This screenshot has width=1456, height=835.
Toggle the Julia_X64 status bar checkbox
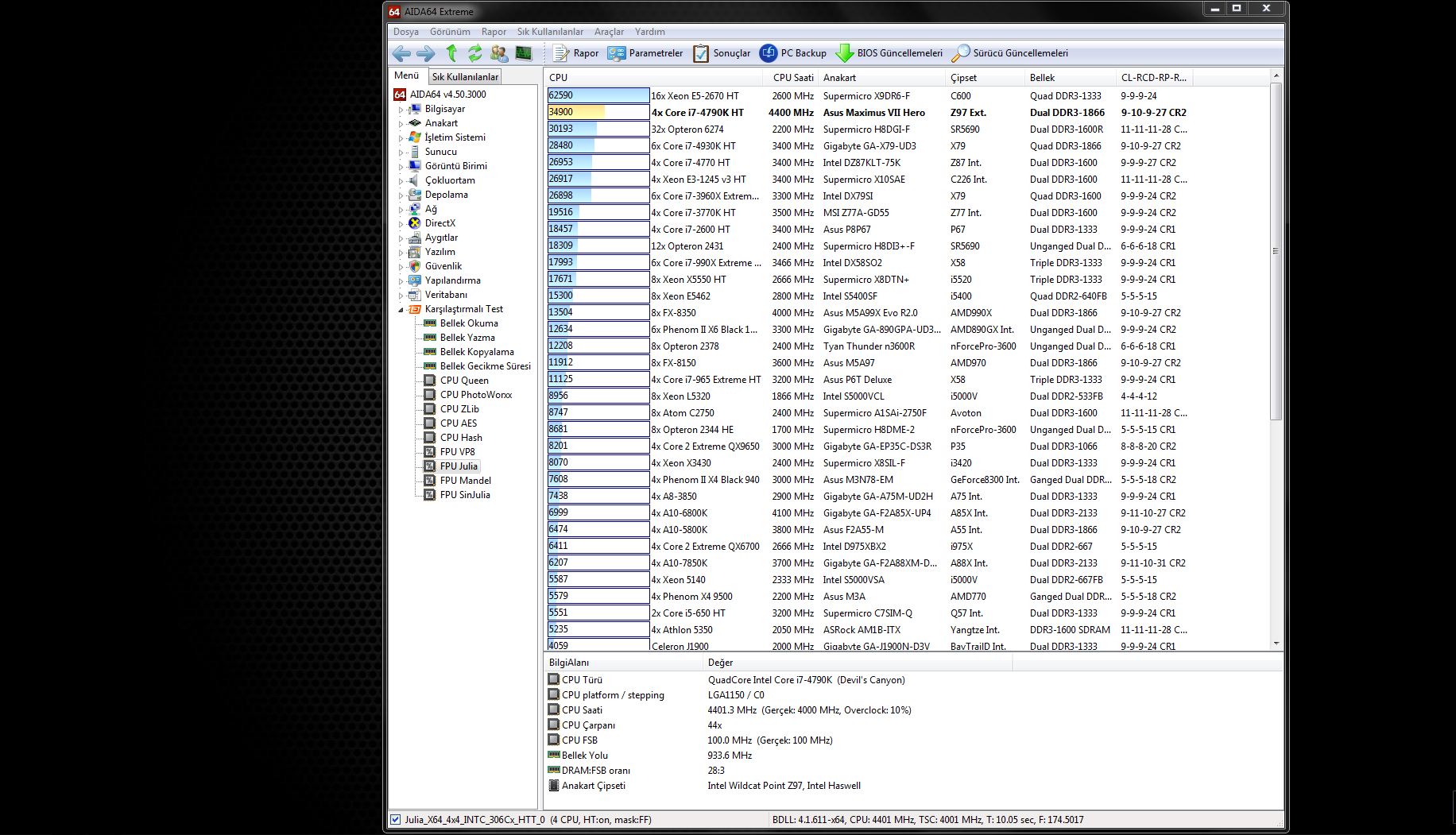point(395,820)
